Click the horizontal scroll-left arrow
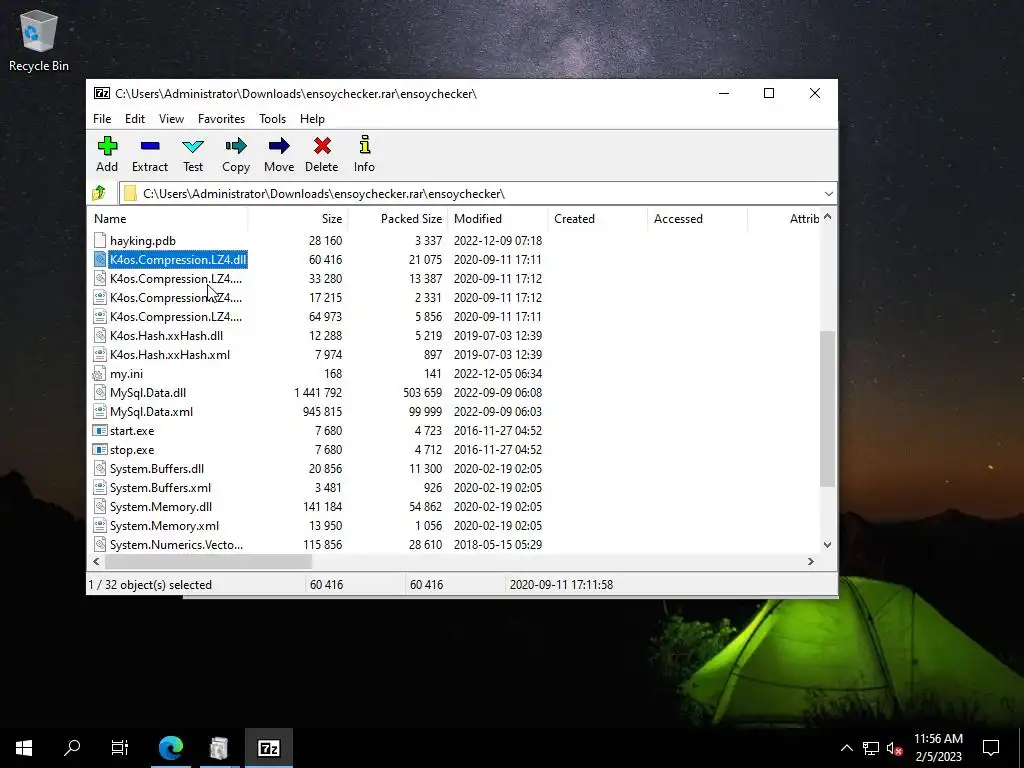The width and height of the screenshot is (1024, 768). coord(97,562)
